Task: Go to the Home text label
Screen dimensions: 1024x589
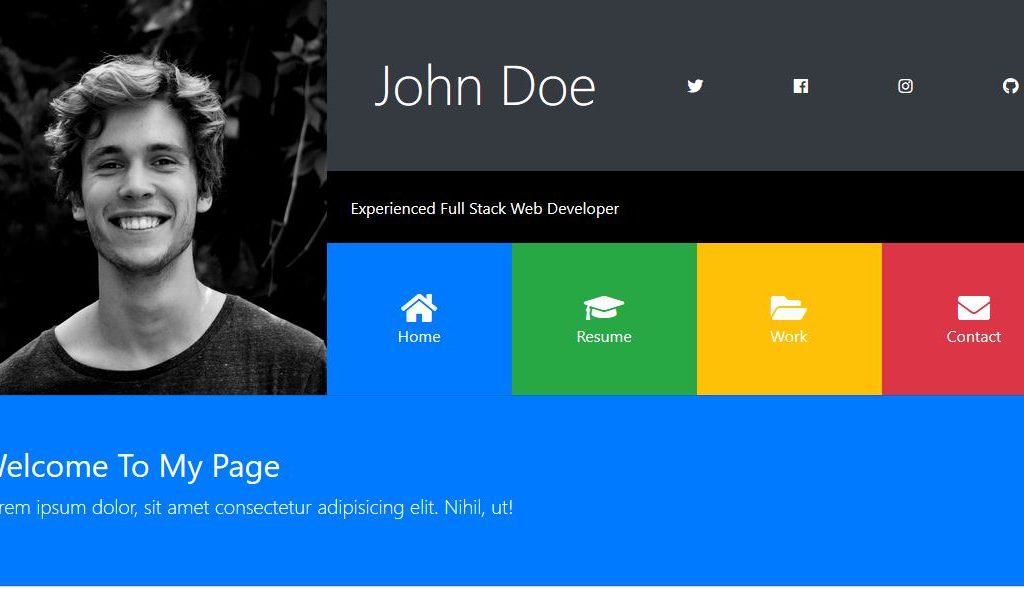Action: point(419,337)
